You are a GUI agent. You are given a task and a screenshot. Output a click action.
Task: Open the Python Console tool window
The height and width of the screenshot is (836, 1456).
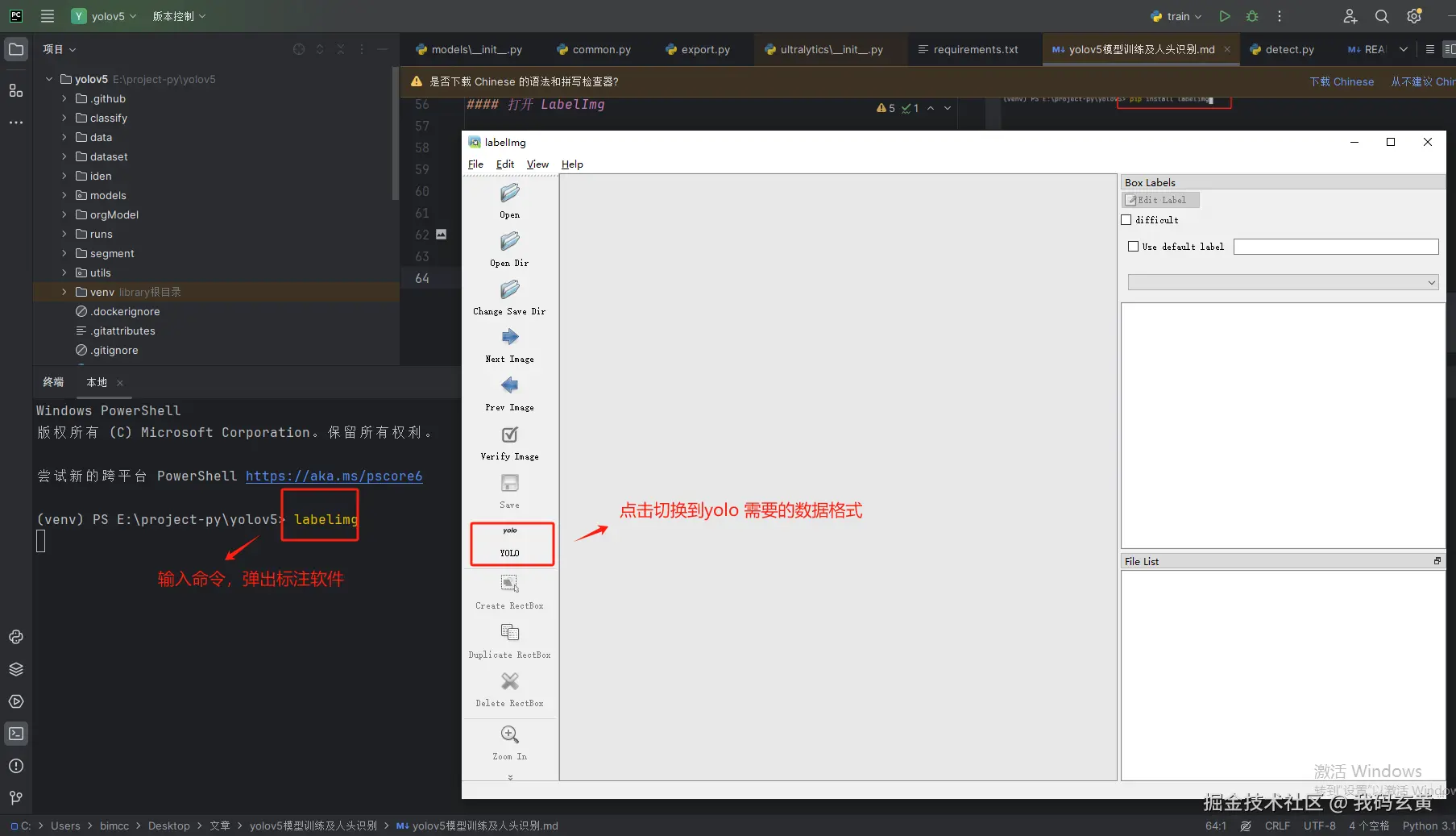coord(16,637)
